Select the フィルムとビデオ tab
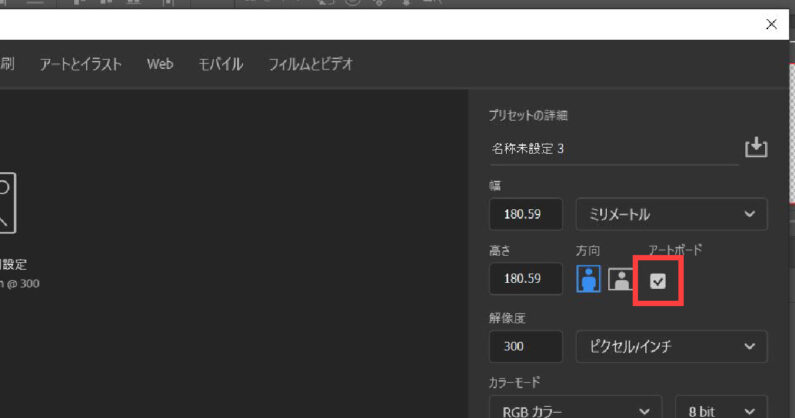 pos(310,64)
